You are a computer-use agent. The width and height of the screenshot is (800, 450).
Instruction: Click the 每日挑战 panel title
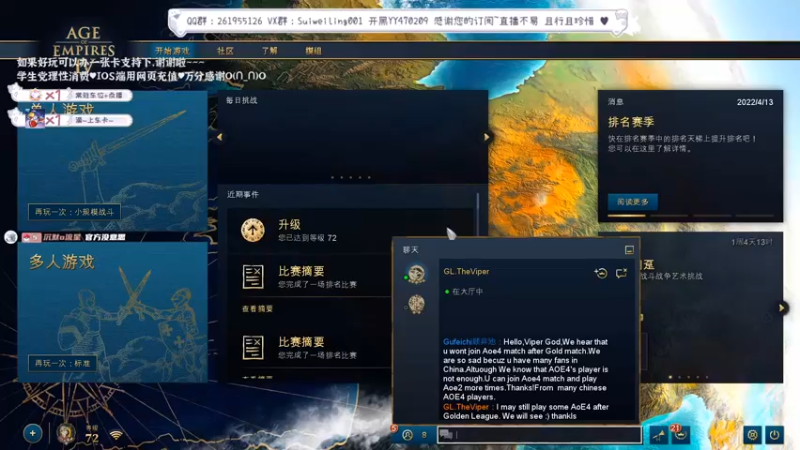(x=242, y=100)
